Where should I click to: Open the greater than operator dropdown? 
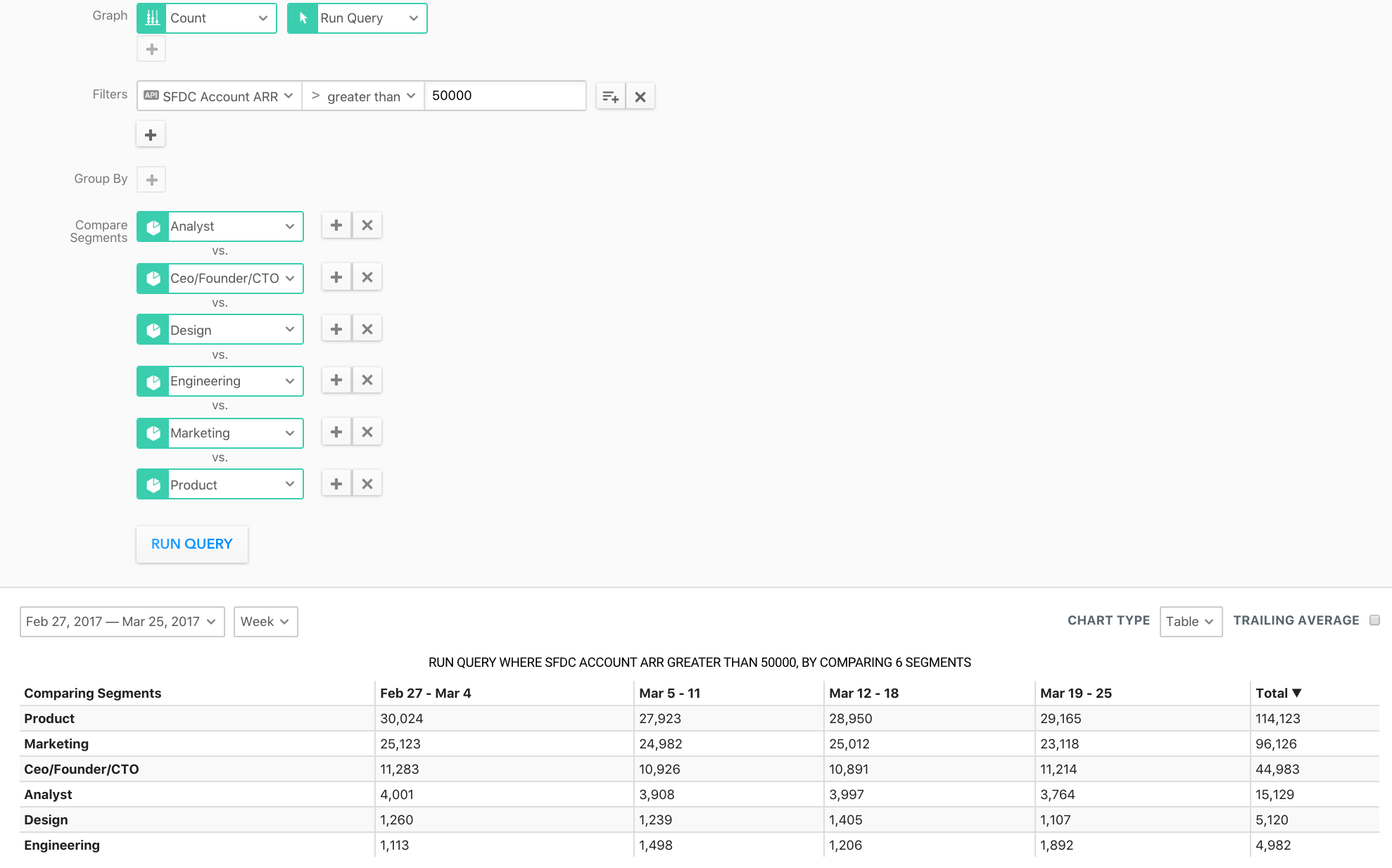pyautogui.click(x=363, y=96)
